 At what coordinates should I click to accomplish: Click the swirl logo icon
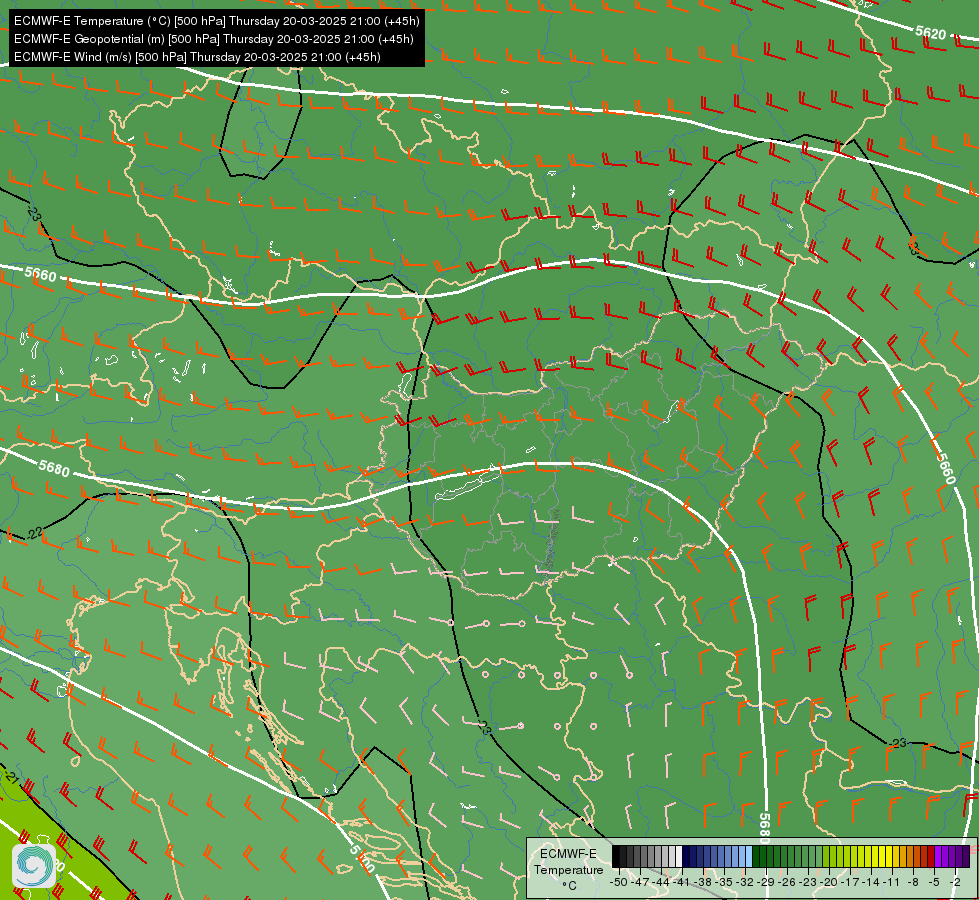(x=34, y=866)
